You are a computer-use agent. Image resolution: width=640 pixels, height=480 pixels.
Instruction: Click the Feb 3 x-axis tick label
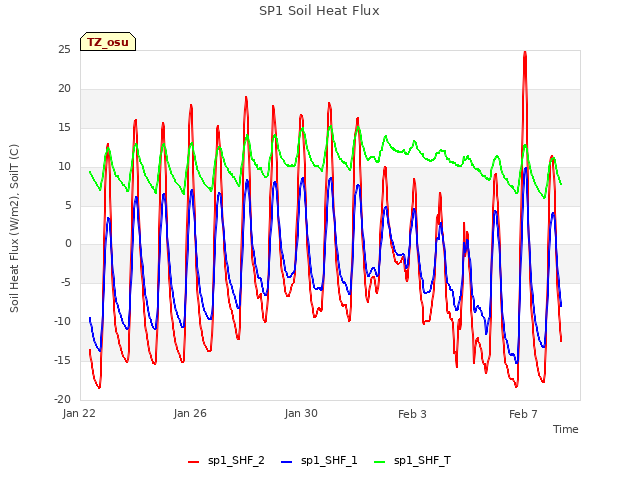[x=412, y=414]
